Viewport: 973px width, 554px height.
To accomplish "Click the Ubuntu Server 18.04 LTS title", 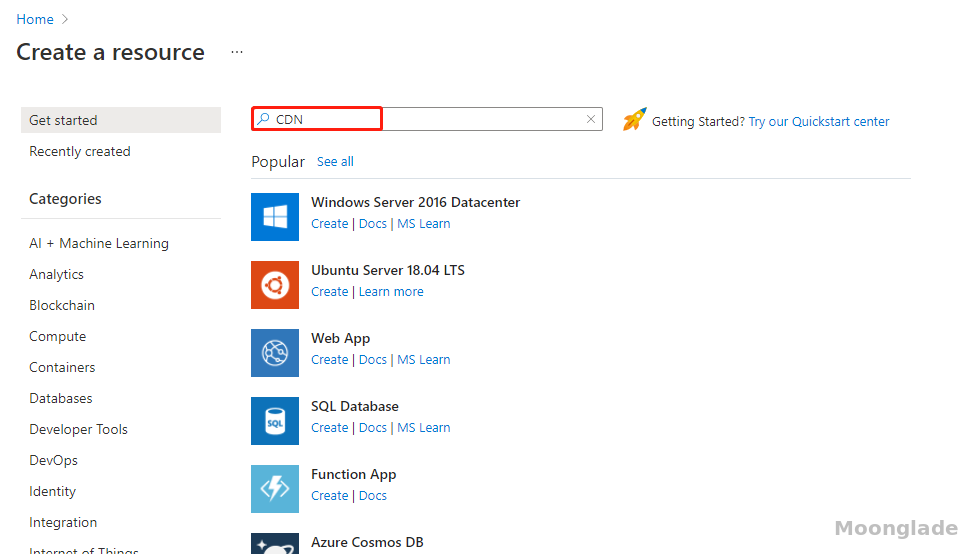I will [388, 270].
